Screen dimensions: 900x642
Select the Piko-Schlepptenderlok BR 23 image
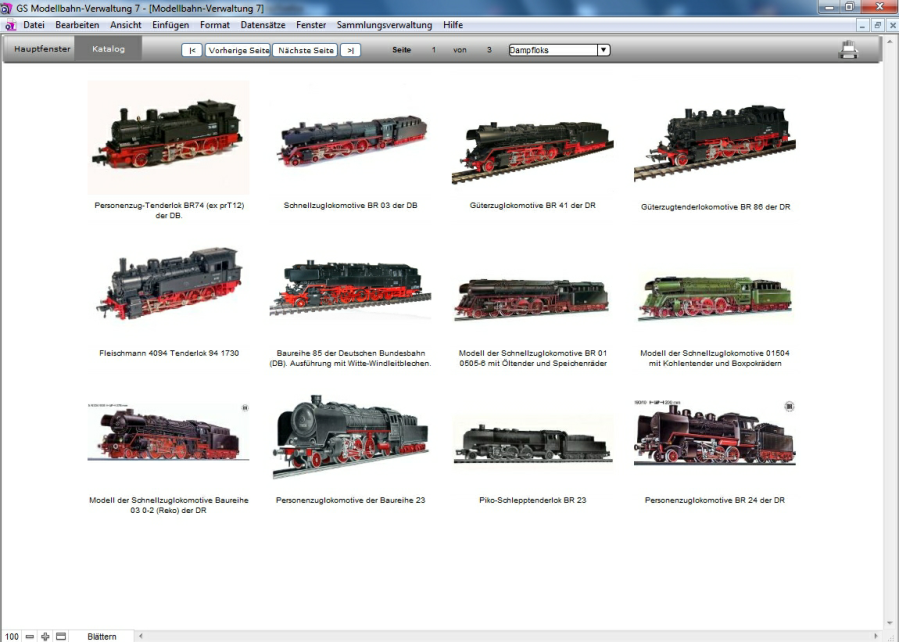click(x=532, y=442)
